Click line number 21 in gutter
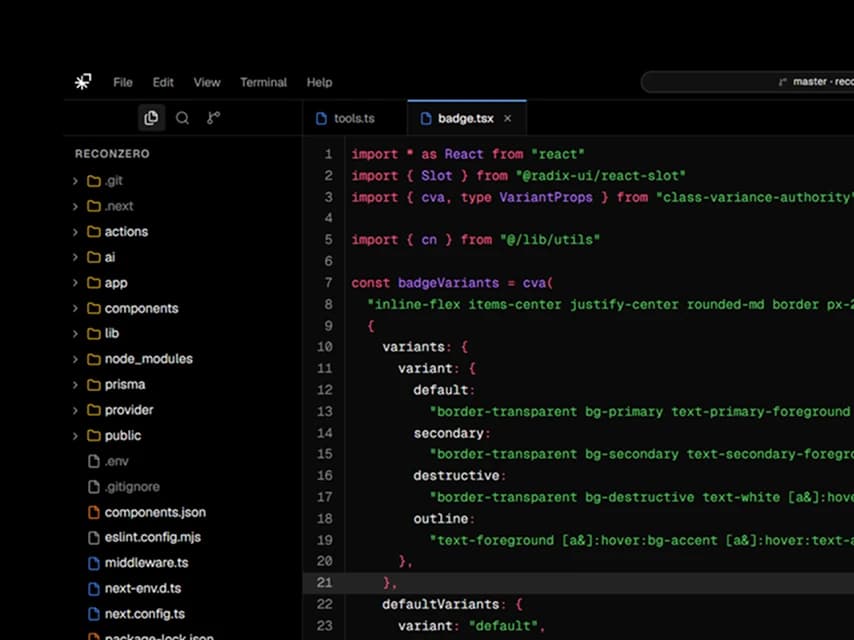This screenshot has height=640, width=854. [x=325, y=582]
